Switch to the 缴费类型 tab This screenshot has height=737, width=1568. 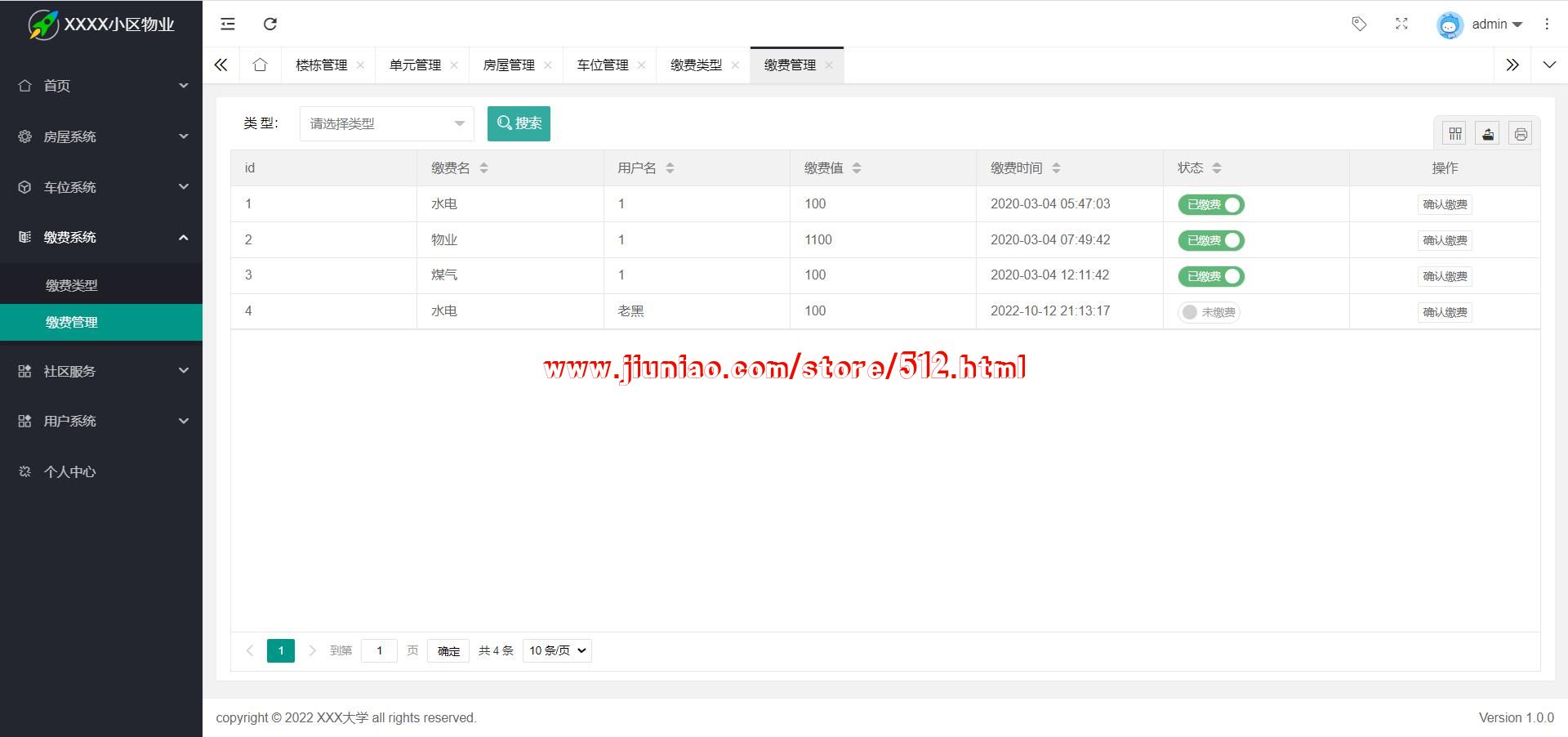point(697,65)
